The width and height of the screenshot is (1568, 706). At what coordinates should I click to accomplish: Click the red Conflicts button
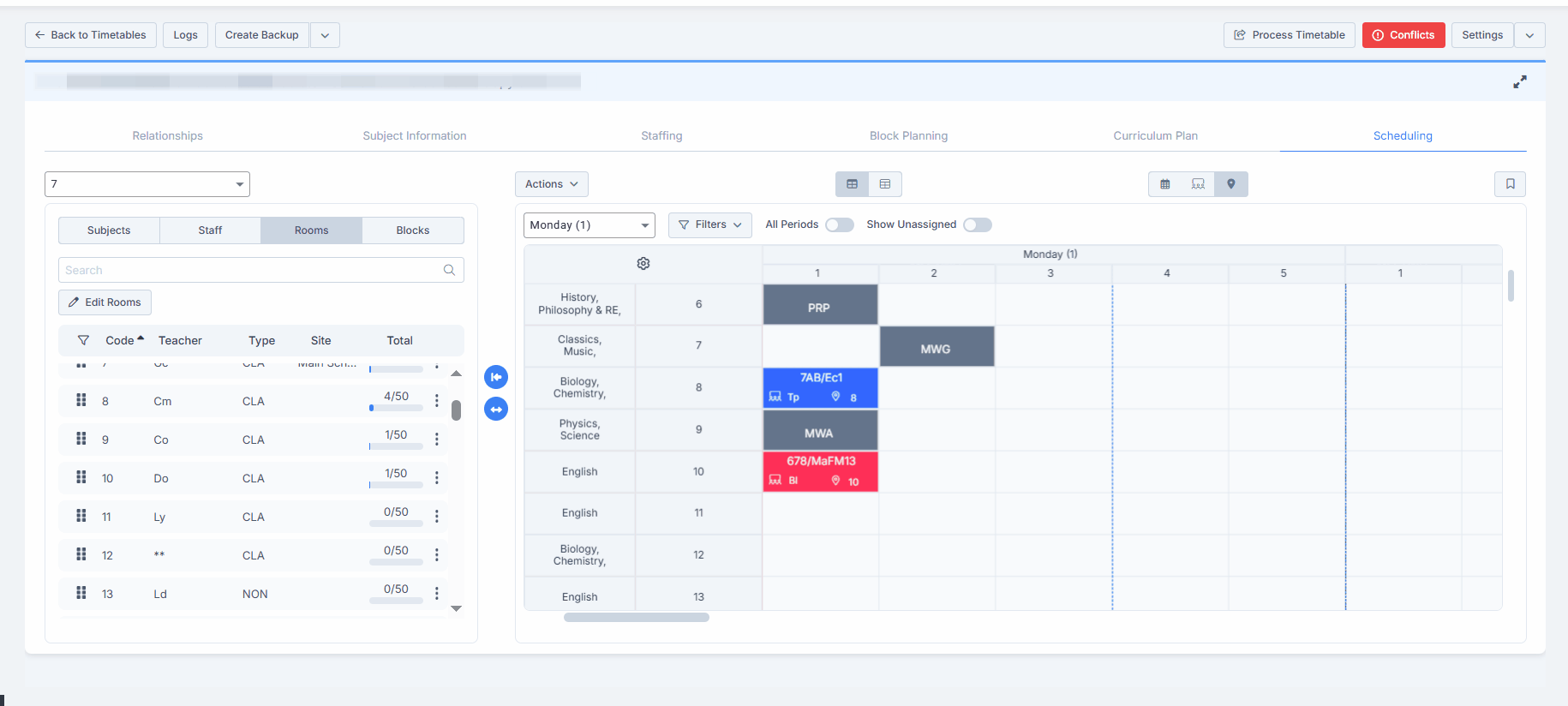point(1403,35)
